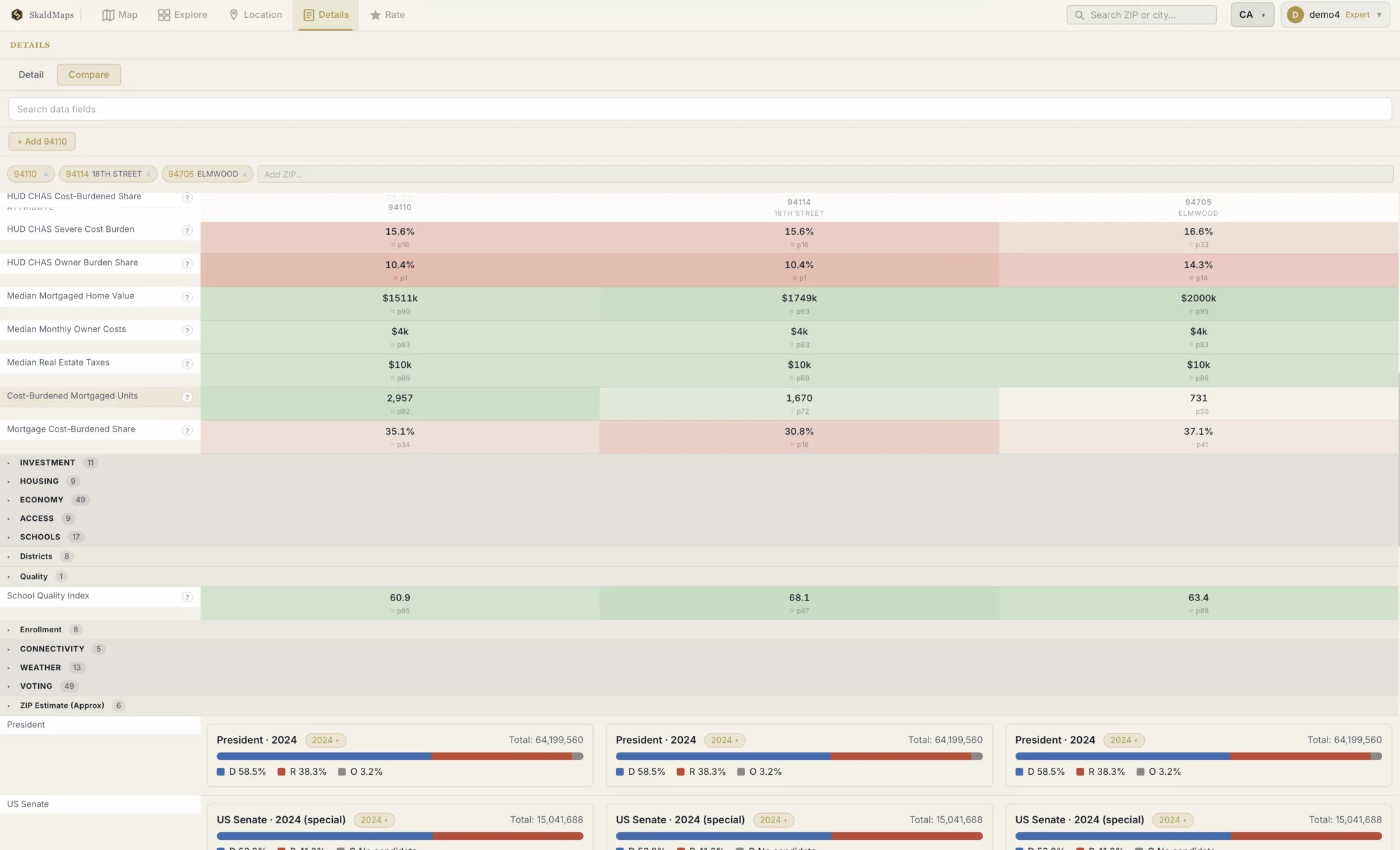
Task: Click the Add ZIP input field
Action: click(825, 174)
